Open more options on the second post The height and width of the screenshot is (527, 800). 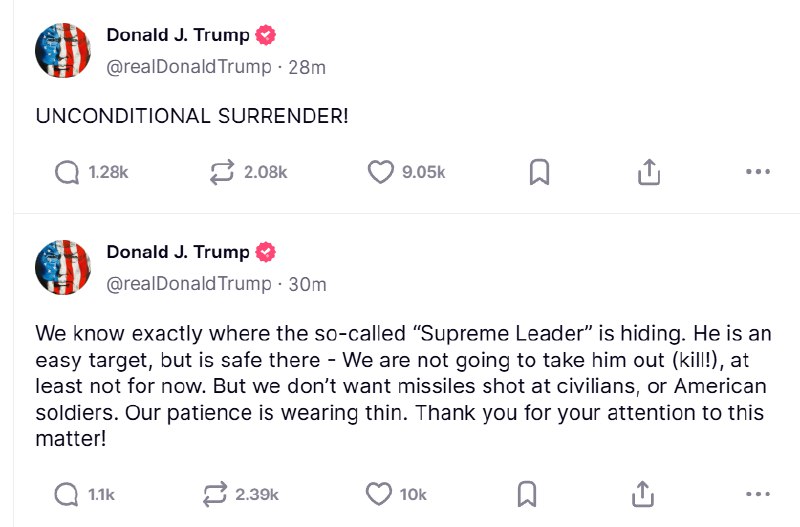coord(758,493)
